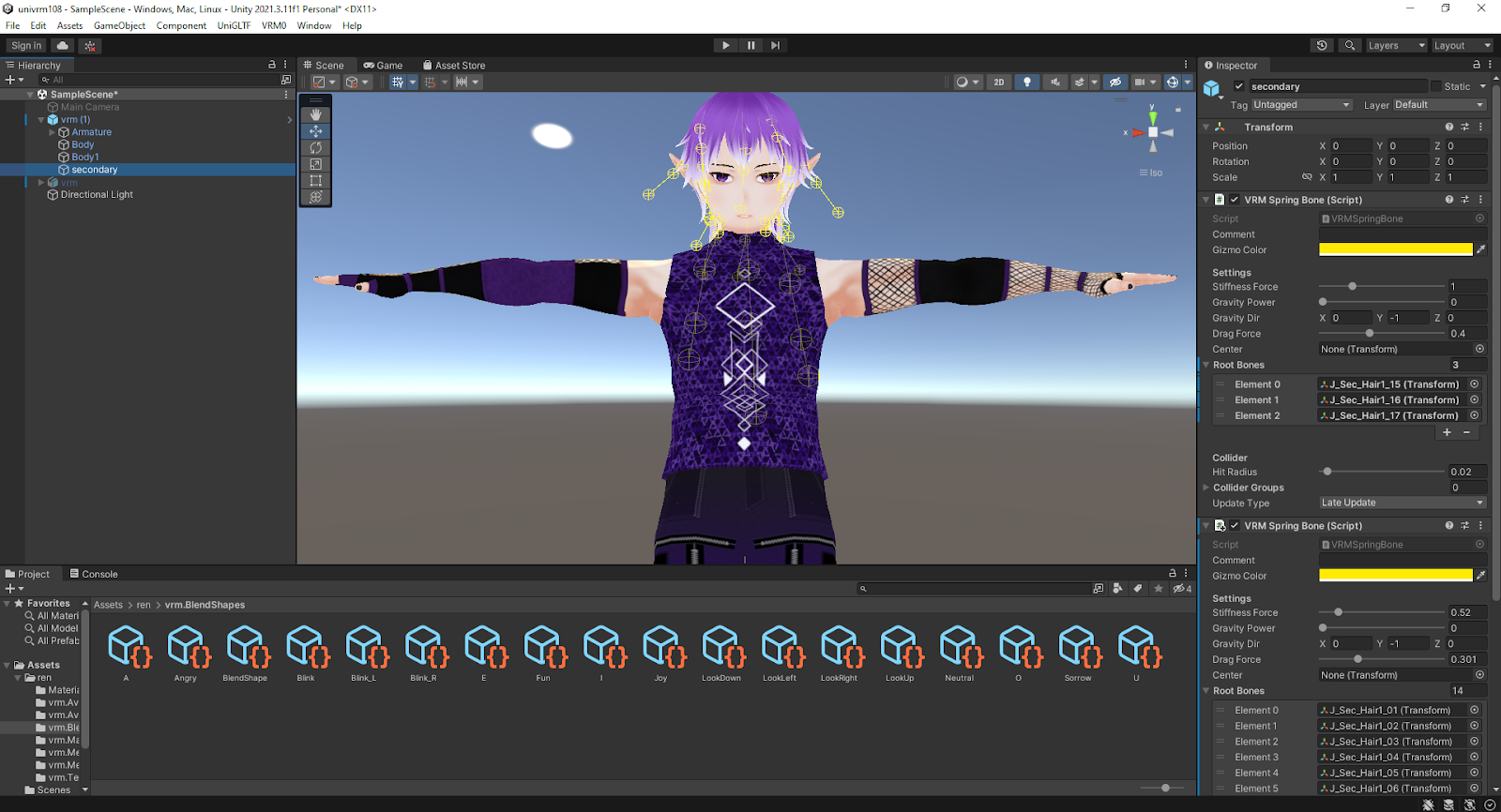Click the Step frame button
The width and height of the screenshot is (1501, 812).
coord(775,45)
